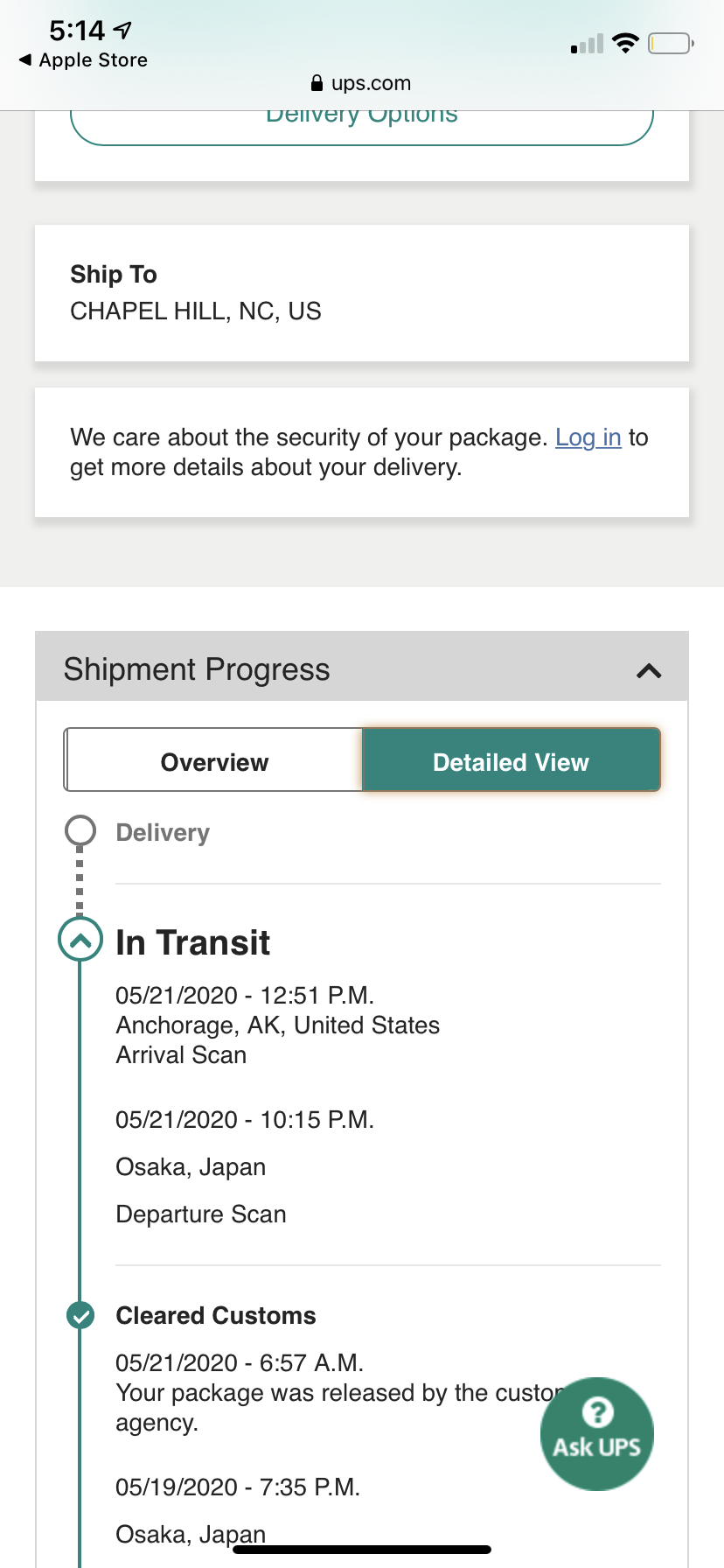The width and height of the screenshot is (724, 1568).
Task: Tap the Wi-Fi status icon
Action: point(625,43)
